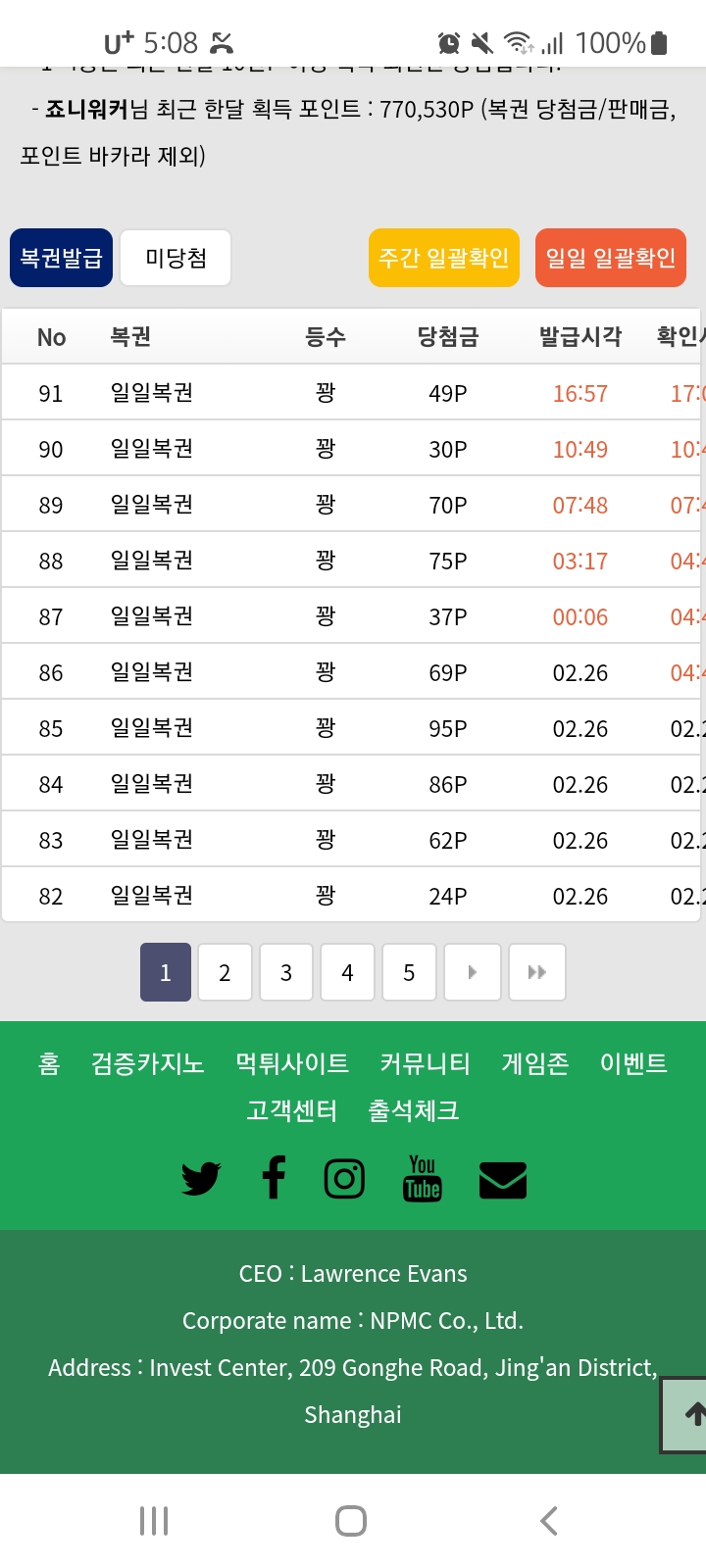Go to pagination page 4
This screenshot has width=706, height=1568.
pos(347,972)
